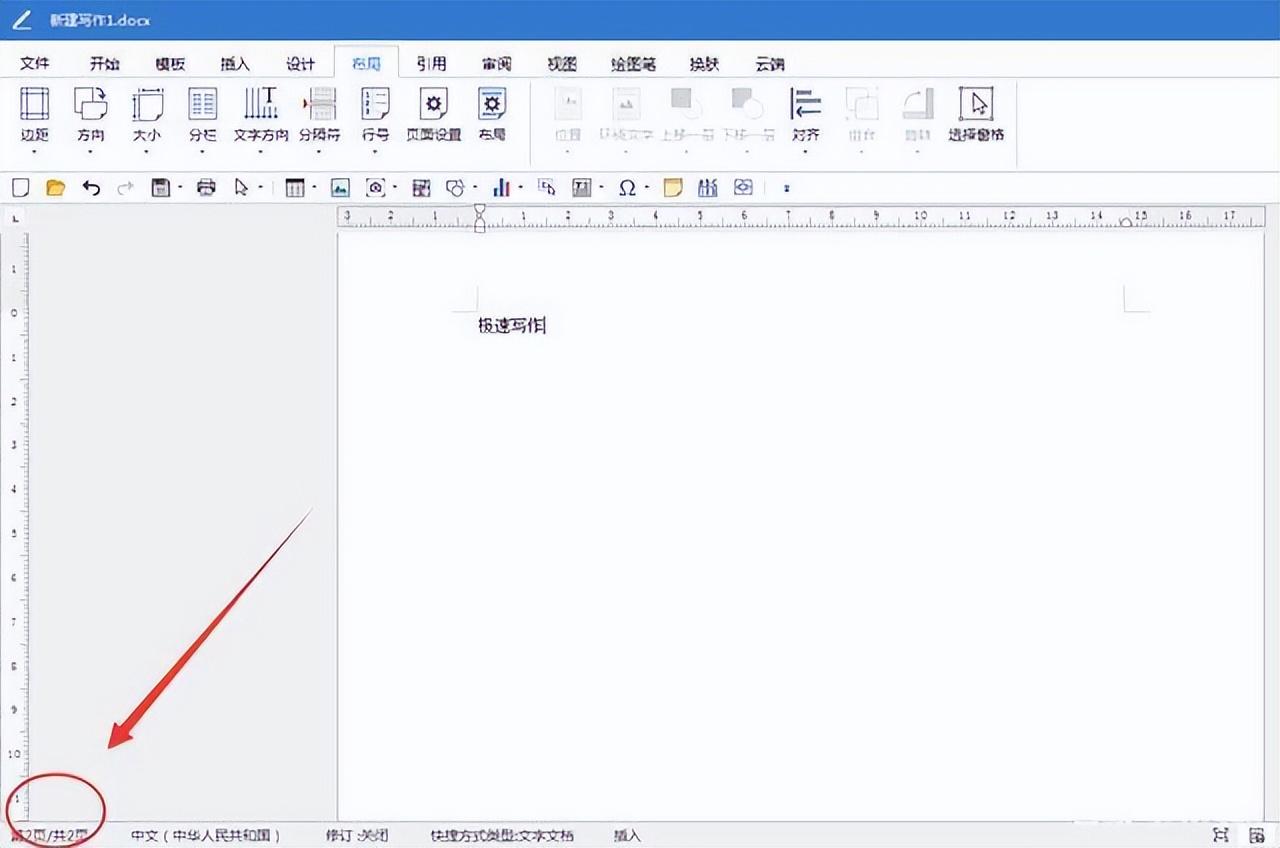
Task: Show more quick toolbar options
Action: [x=786, y=187]
